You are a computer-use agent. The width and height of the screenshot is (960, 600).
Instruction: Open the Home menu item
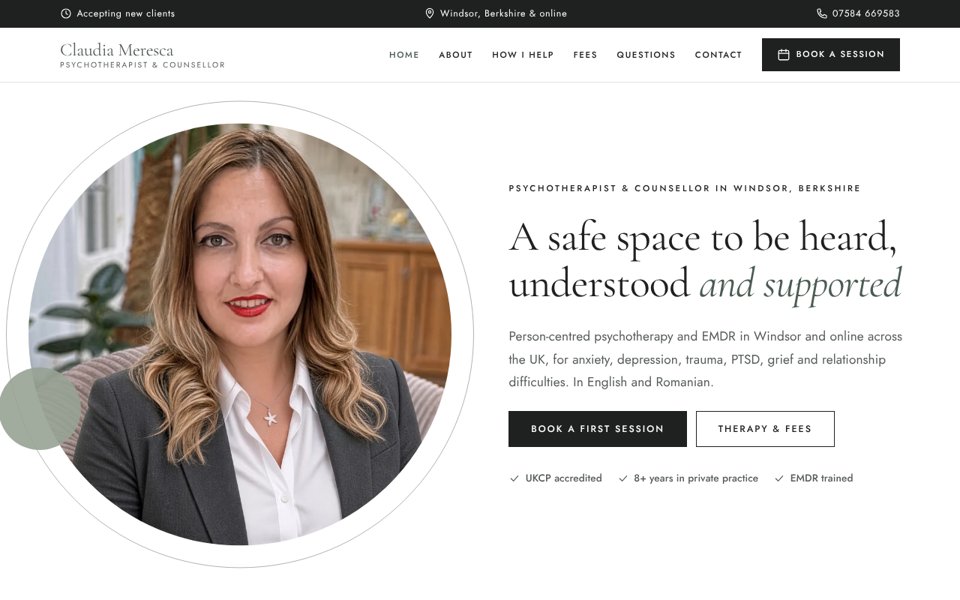click(404, 54)
